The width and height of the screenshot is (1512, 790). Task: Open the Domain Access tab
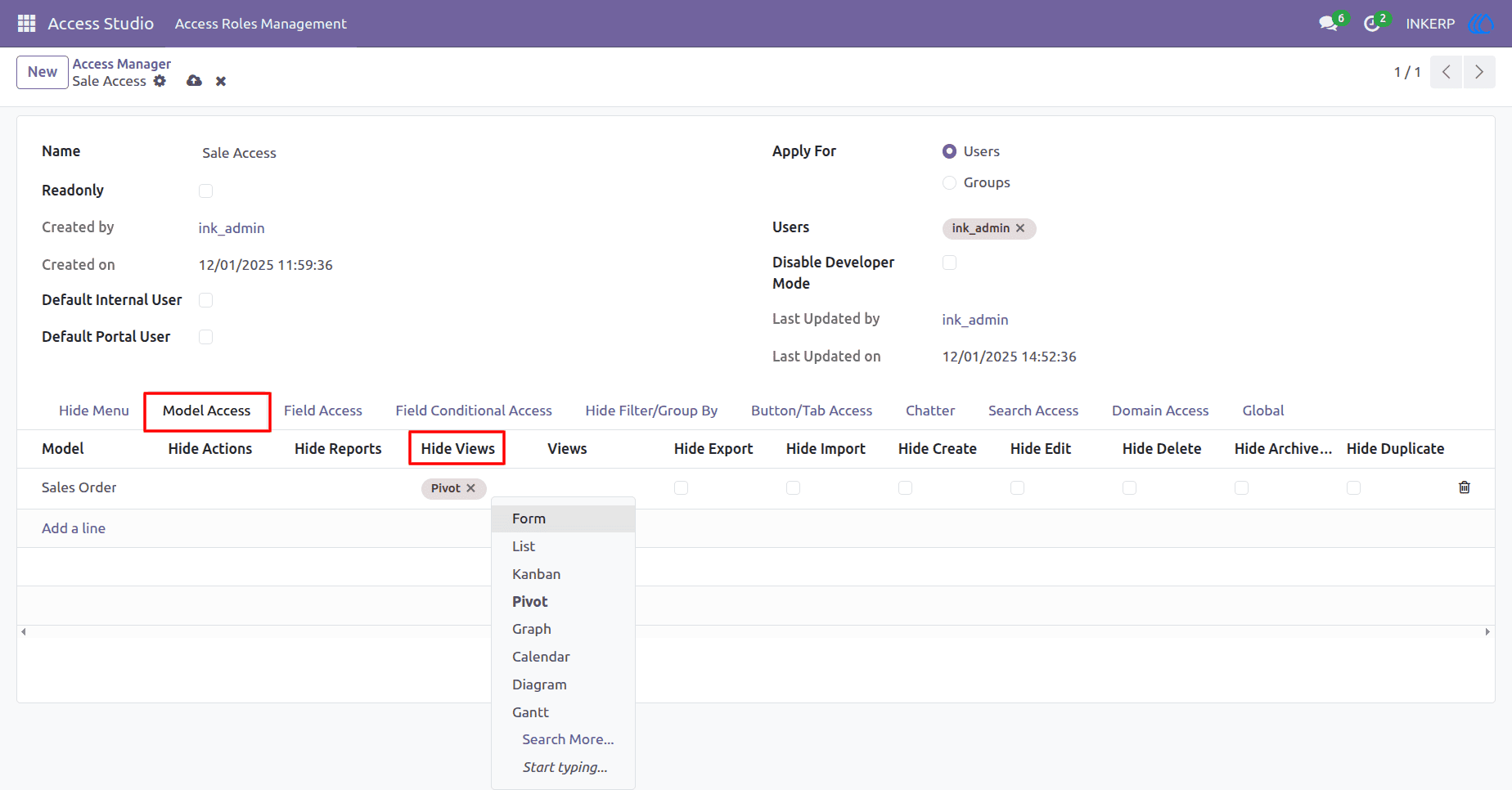1159,411
